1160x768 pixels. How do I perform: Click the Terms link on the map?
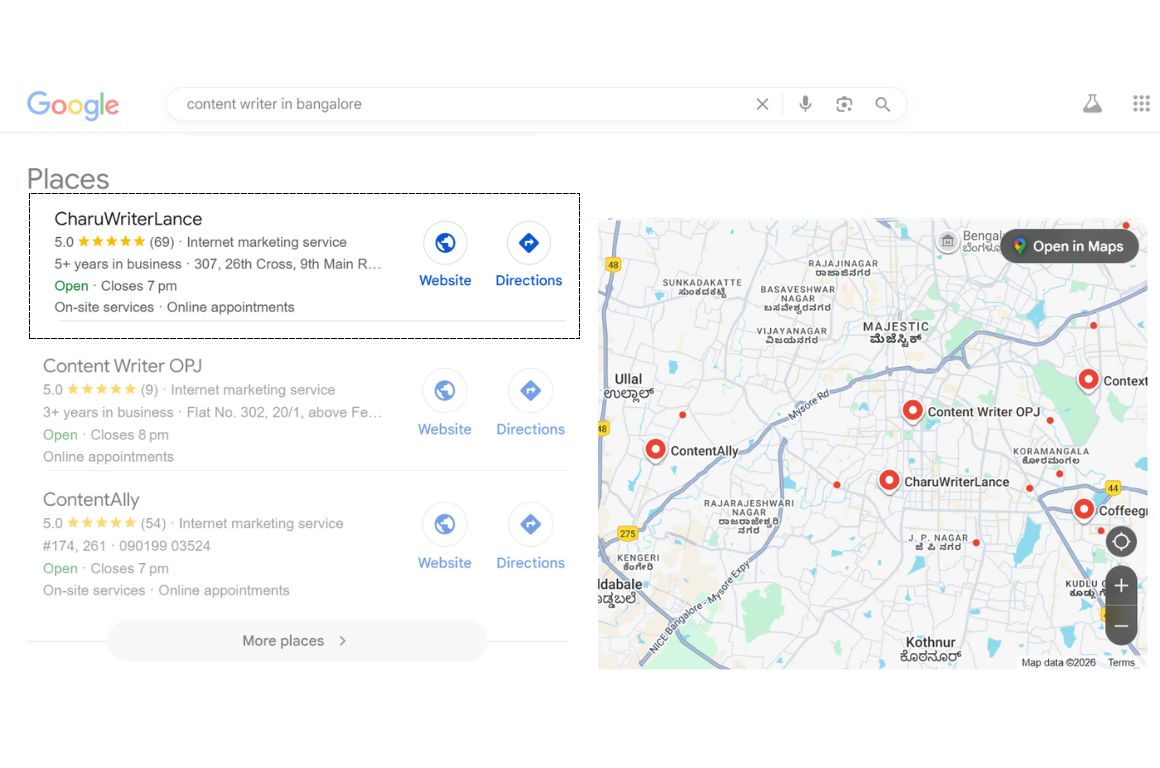(1122, 661)
